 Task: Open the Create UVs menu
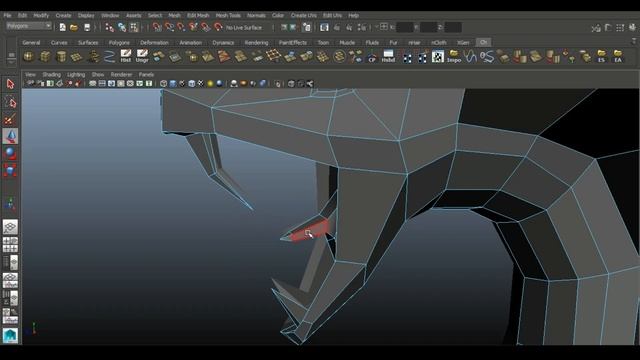click(304, 16)
